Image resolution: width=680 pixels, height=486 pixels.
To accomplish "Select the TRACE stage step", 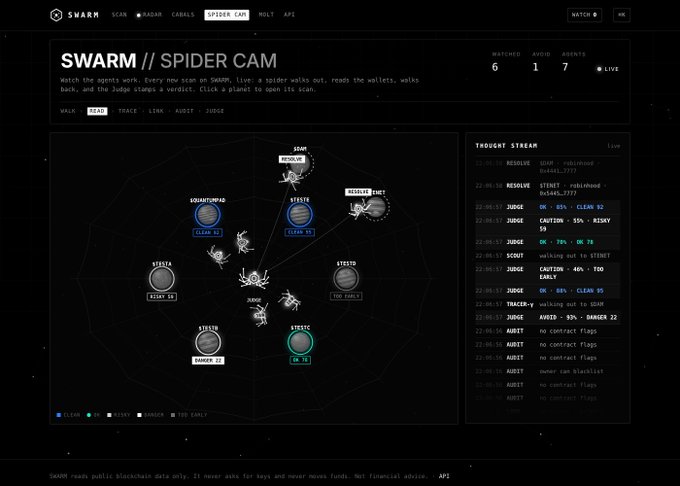I will 128,111.
